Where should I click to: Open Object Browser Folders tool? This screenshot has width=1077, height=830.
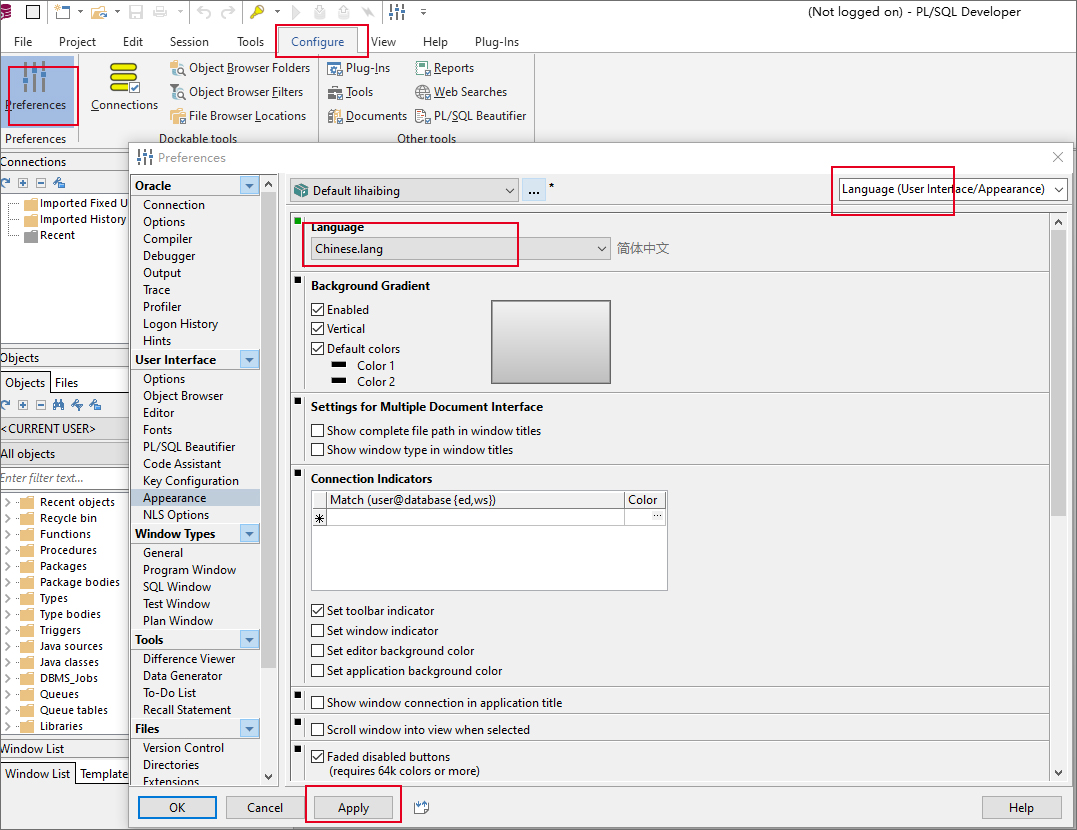click(x=240, y=68)
